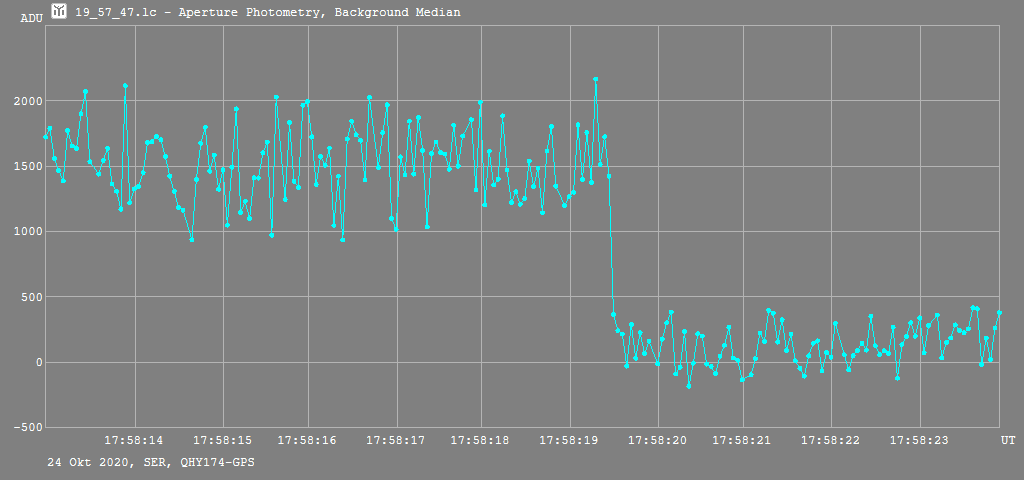The image size is (1024, 480).
Task: Click the -500 label at the axis bottom
Action: point(27,427)
